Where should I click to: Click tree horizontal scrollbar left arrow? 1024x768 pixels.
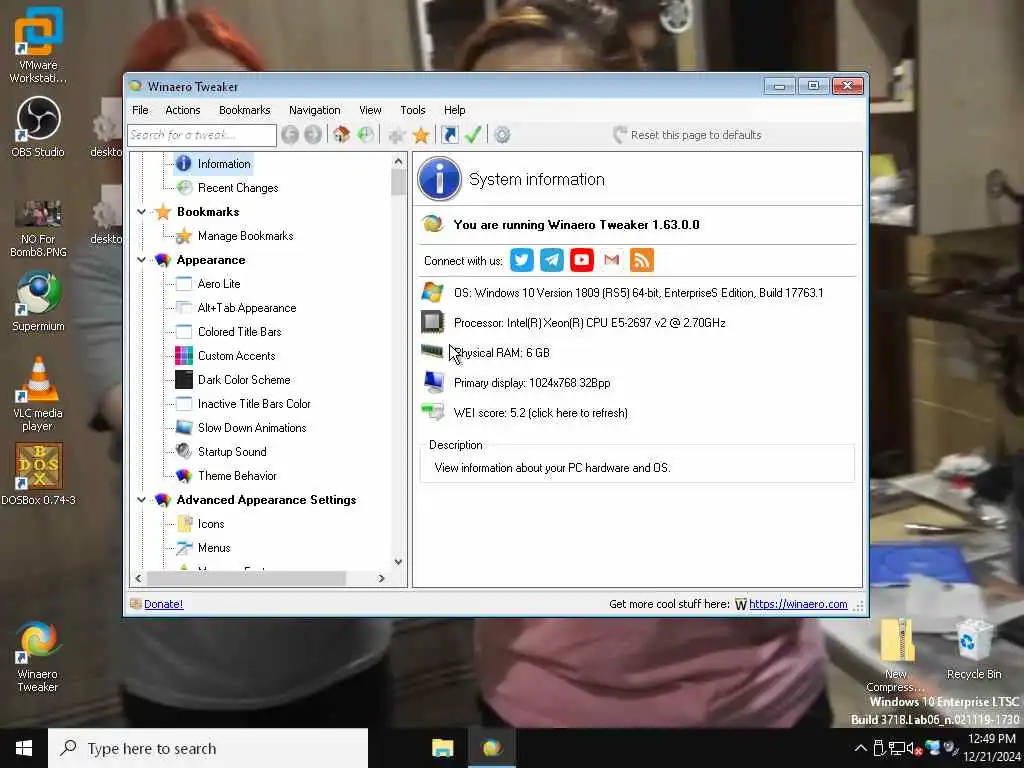[x=138, y=579]
